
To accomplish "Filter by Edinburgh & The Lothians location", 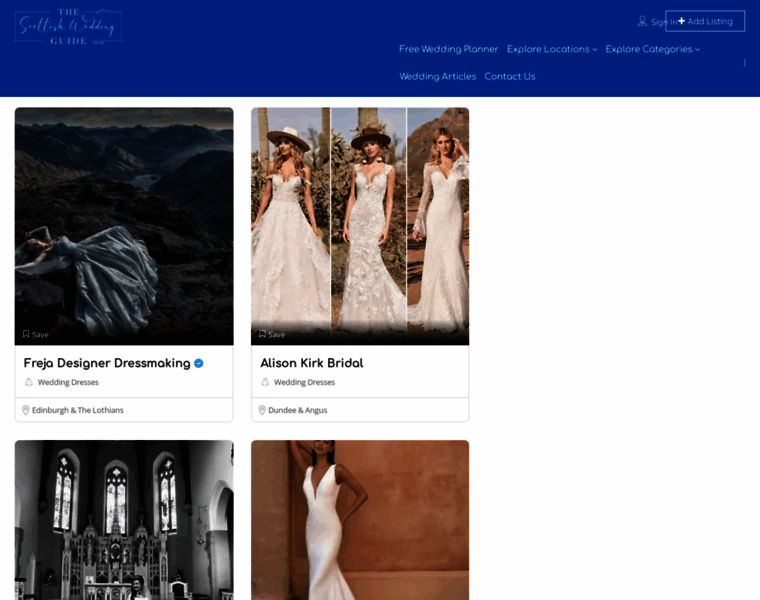I will point(78,410).
